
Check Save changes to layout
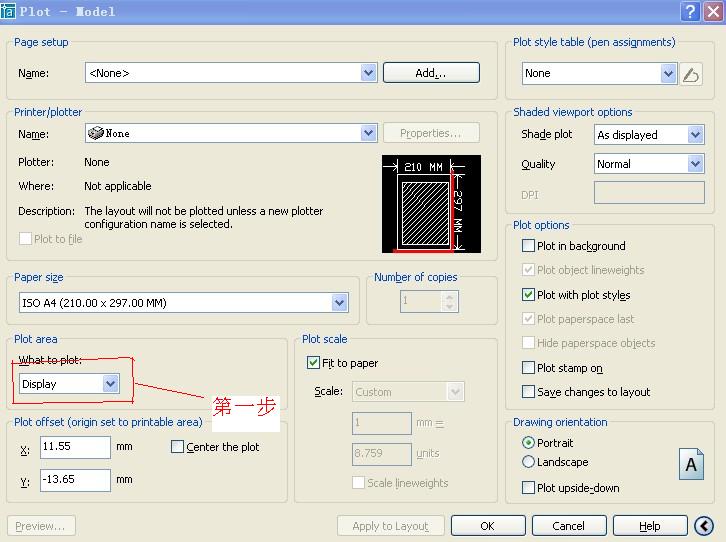pyautogui.click(x=528, y=392)
